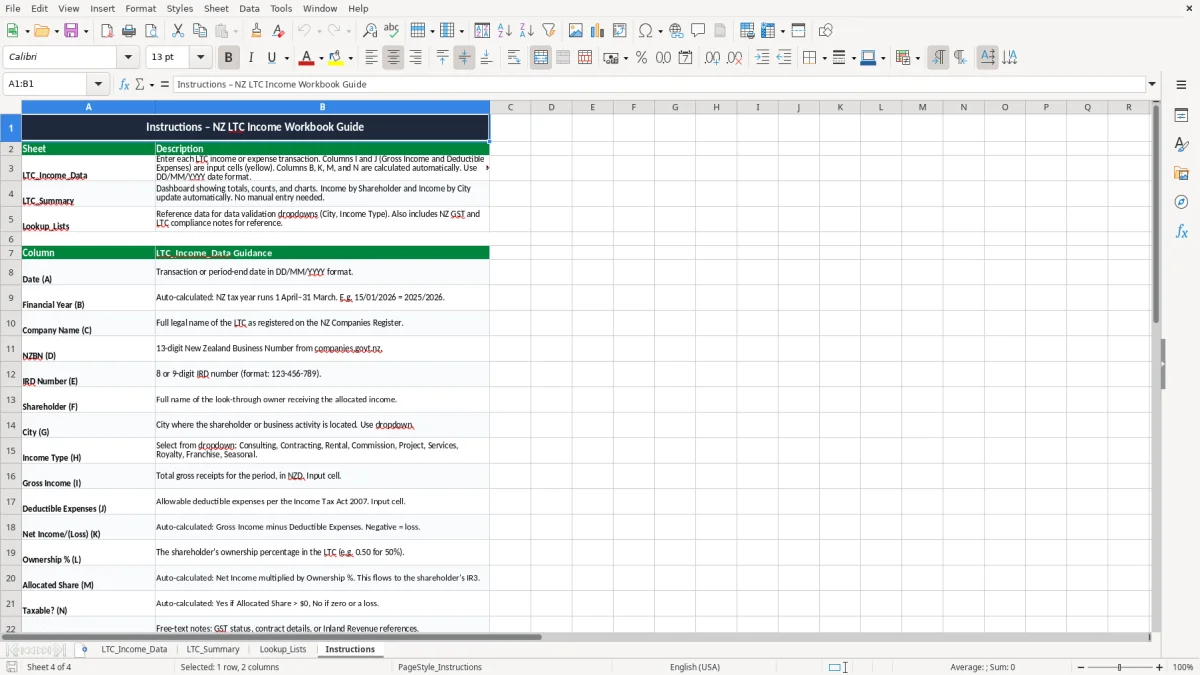
Task: Click row header 7
Action: (11, 253)
